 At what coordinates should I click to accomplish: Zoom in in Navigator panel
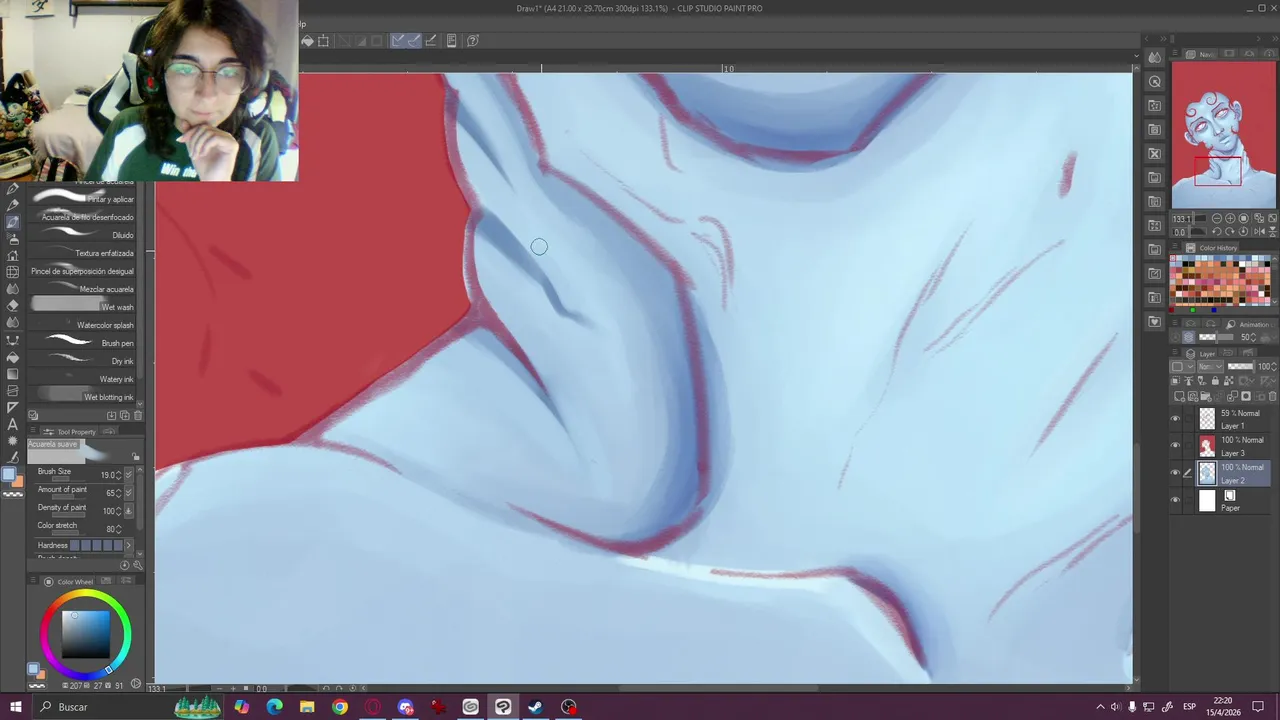tap(1231, 218)
